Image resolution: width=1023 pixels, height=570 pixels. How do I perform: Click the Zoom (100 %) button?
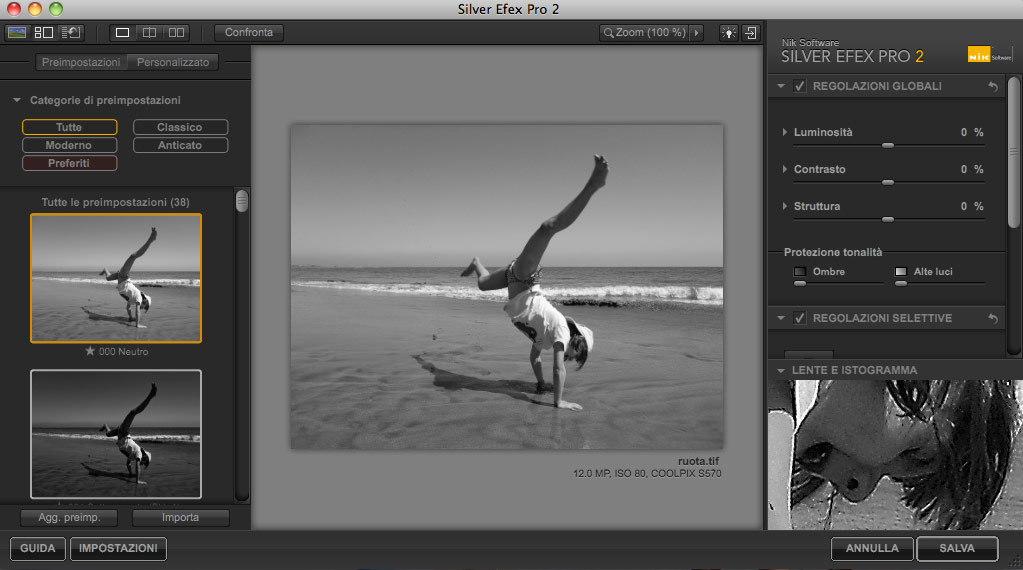645,33
